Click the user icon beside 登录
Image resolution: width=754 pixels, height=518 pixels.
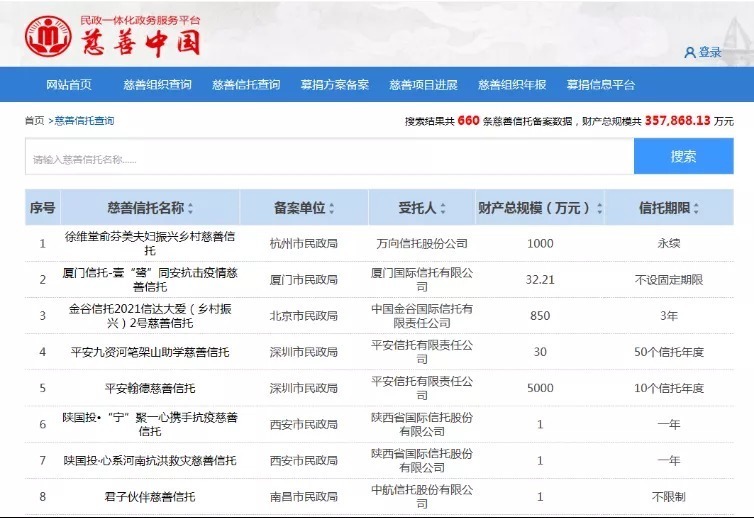click(690, 52)
